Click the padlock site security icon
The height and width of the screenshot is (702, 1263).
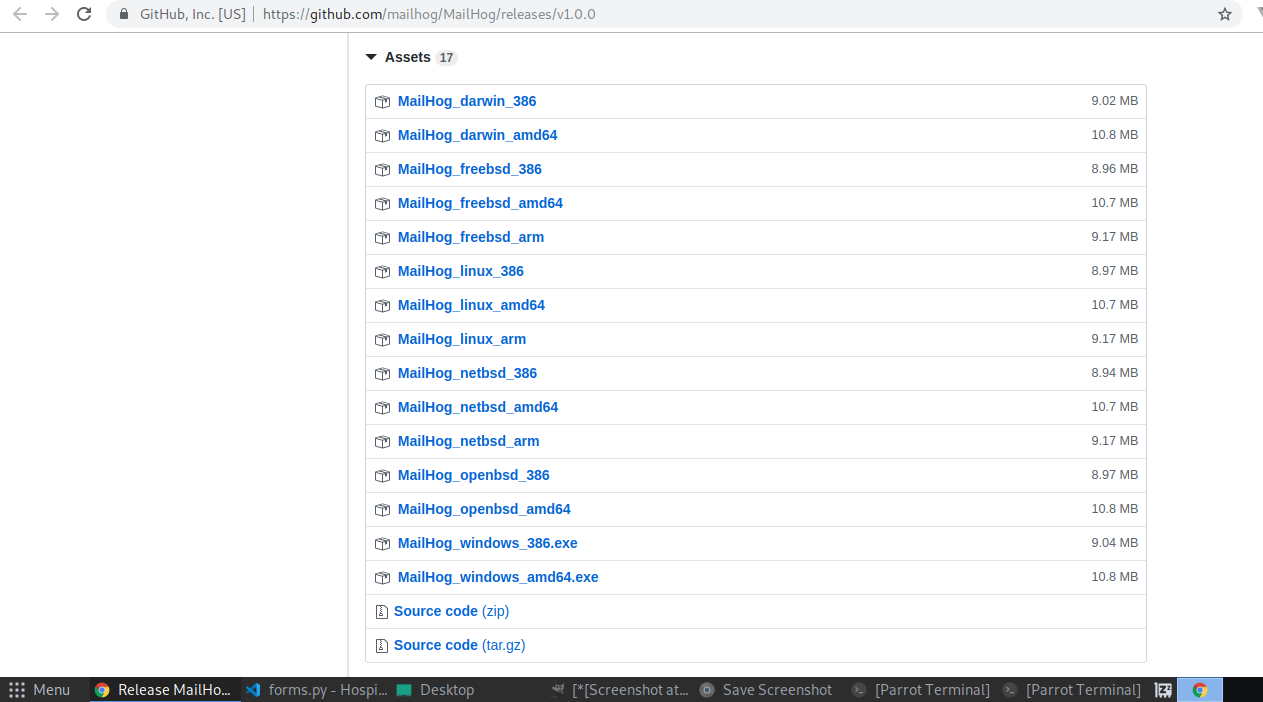coord(124,14)
